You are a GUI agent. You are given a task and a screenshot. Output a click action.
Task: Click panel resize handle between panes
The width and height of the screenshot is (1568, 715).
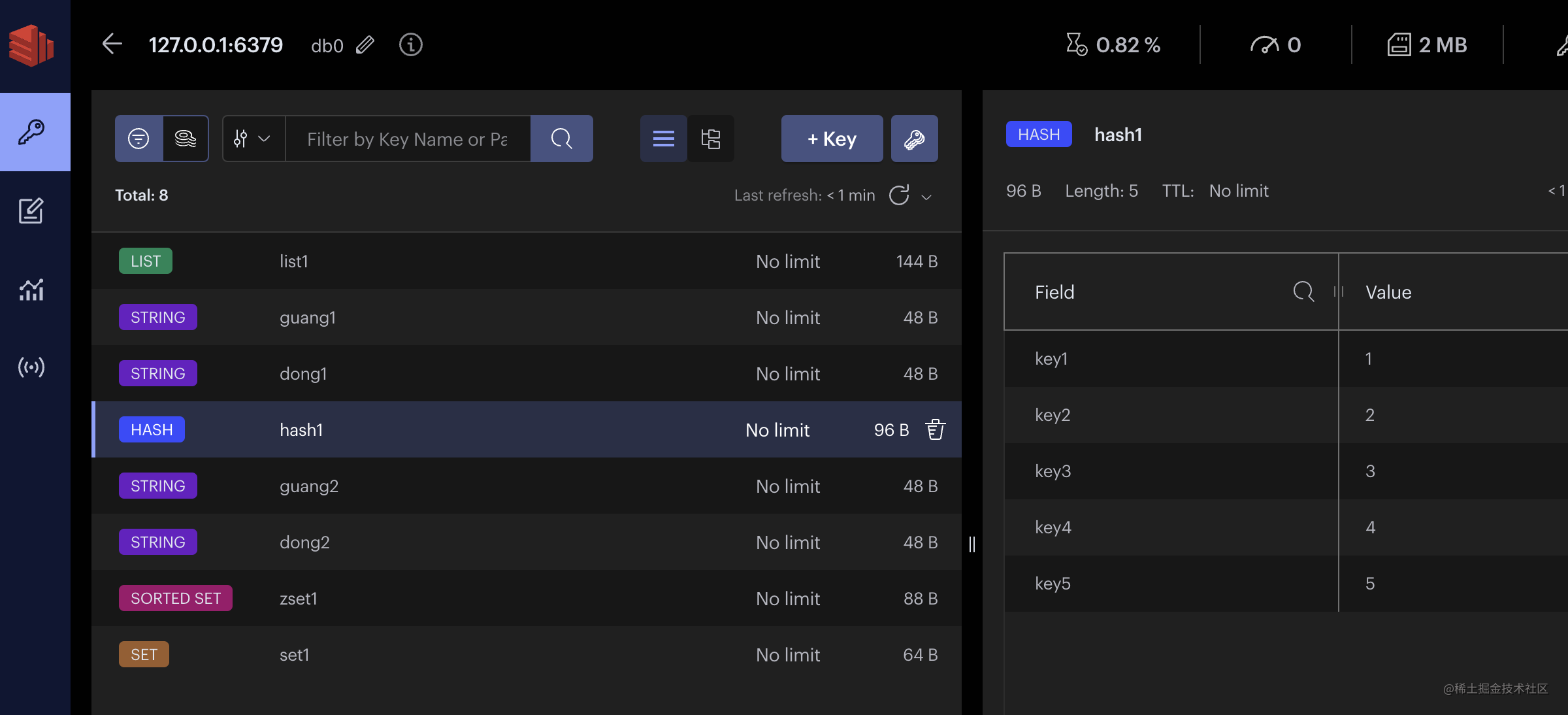click(972, 544)
